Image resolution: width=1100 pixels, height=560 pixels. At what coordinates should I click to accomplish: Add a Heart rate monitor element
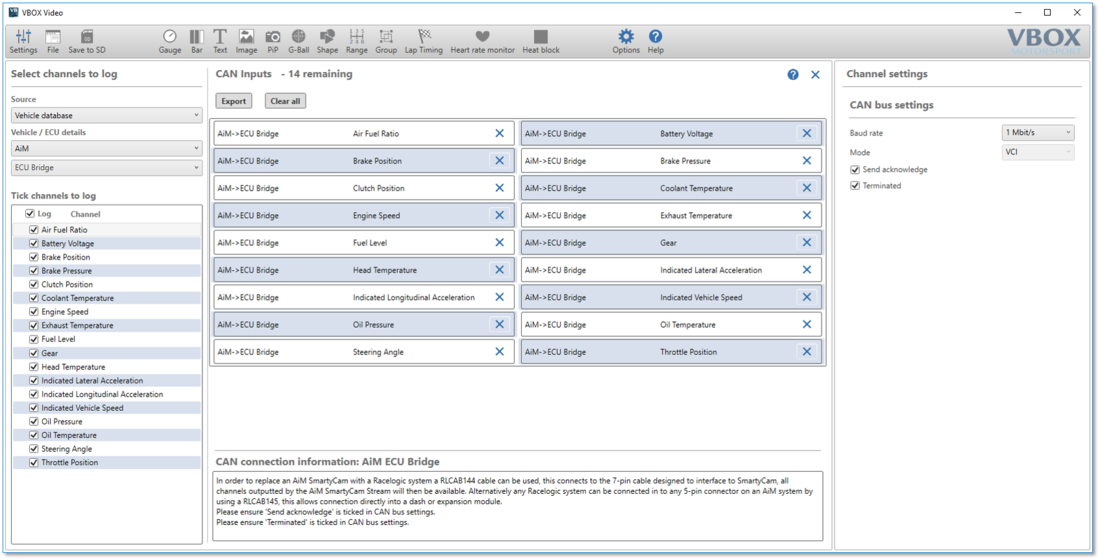click(x=483, y=41)
